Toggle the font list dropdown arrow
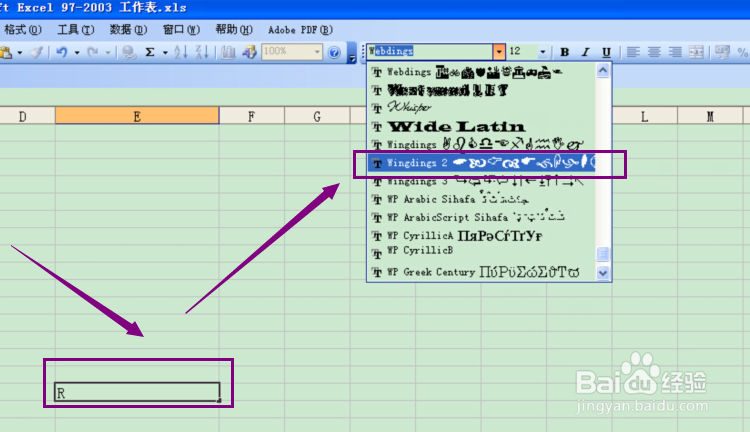Screen dimensions: 750x432 (x=499, y=52)
